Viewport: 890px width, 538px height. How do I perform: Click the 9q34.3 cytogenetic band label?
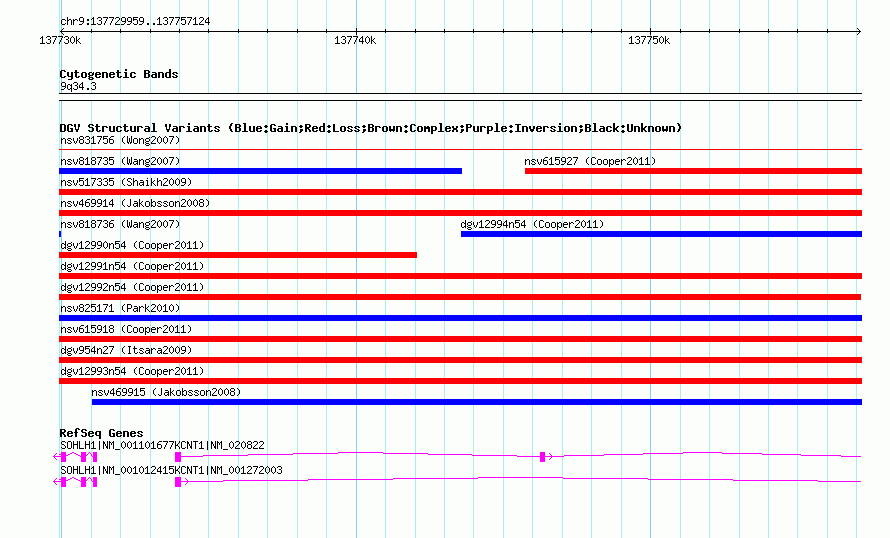click(x=78, y=86)
